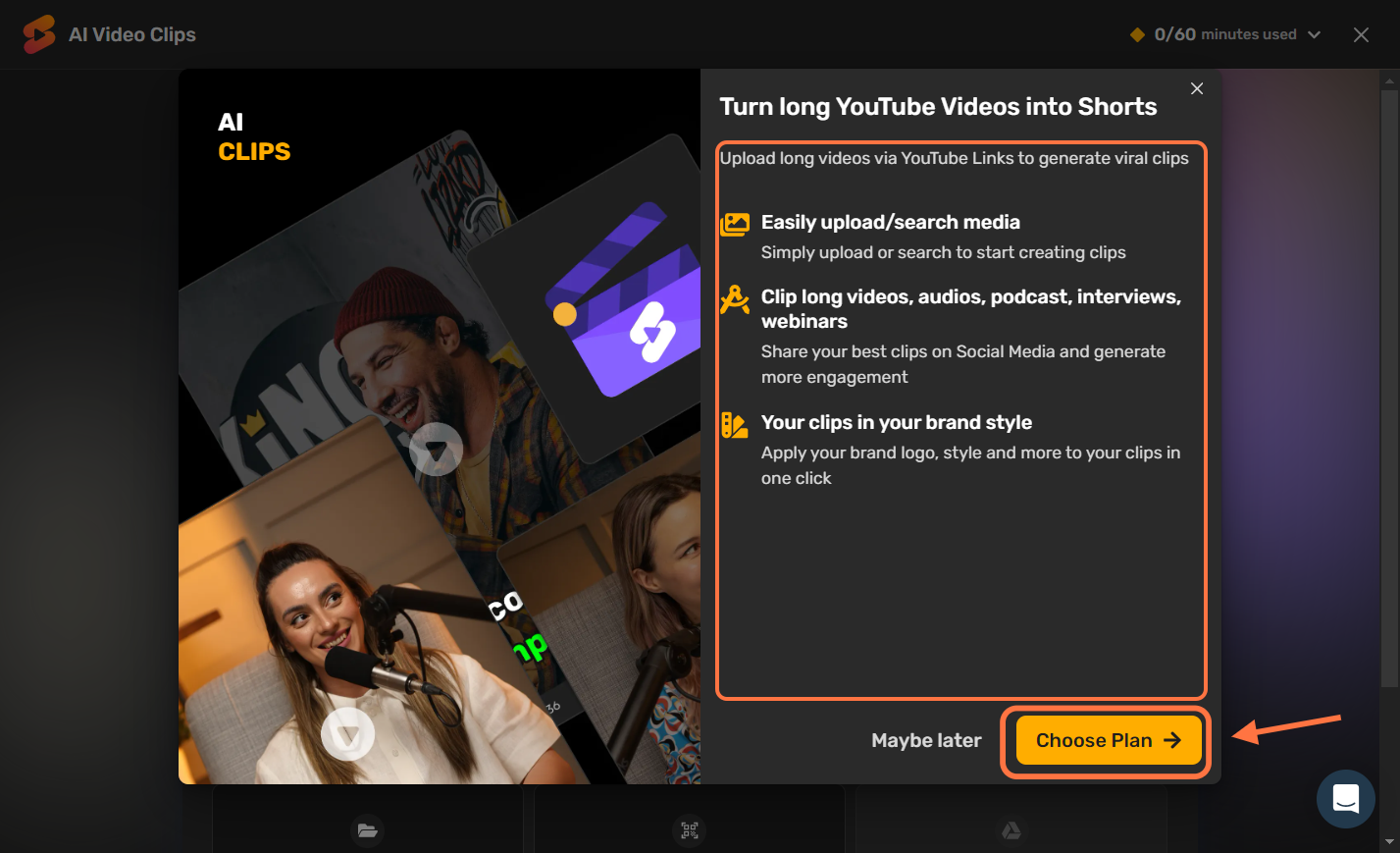Close the AI Video Clips window
This screenshot has height=853, width=1400.
coord(1361,34)
